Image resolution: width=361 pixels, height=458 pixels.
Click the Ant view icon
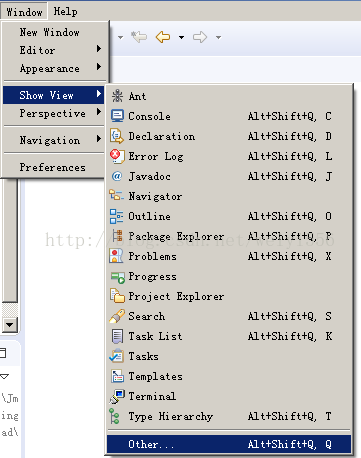click(x=117, y=96)
